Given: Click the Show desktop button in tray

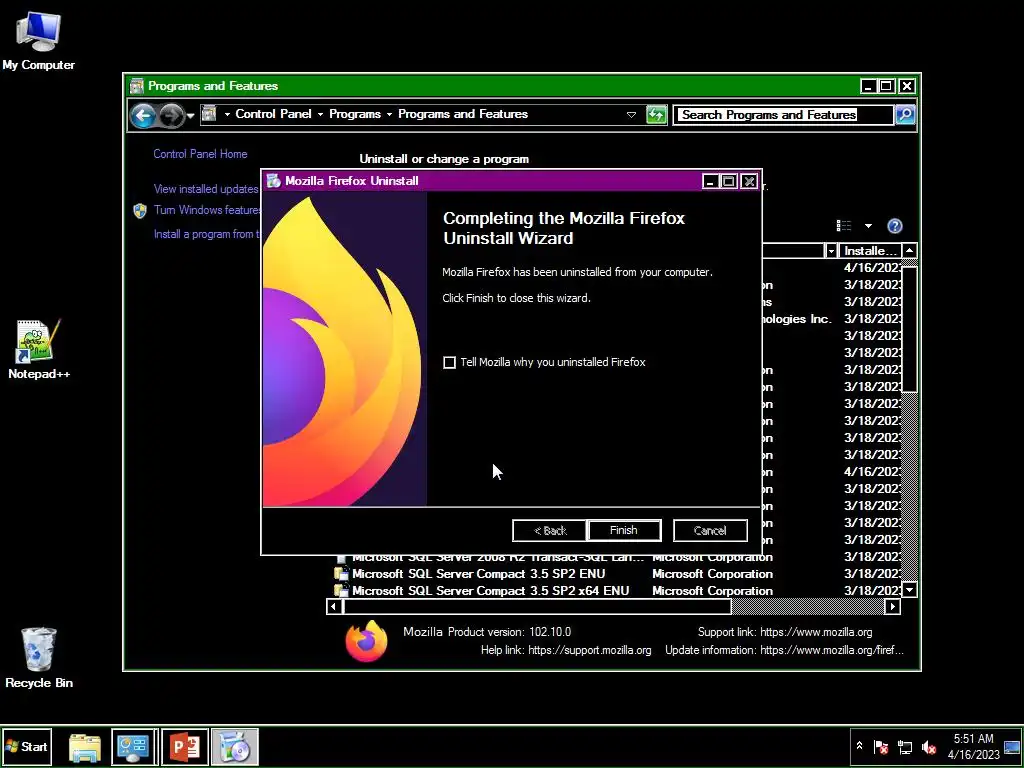Looking at the screenshot, I should pos(1012,746).
